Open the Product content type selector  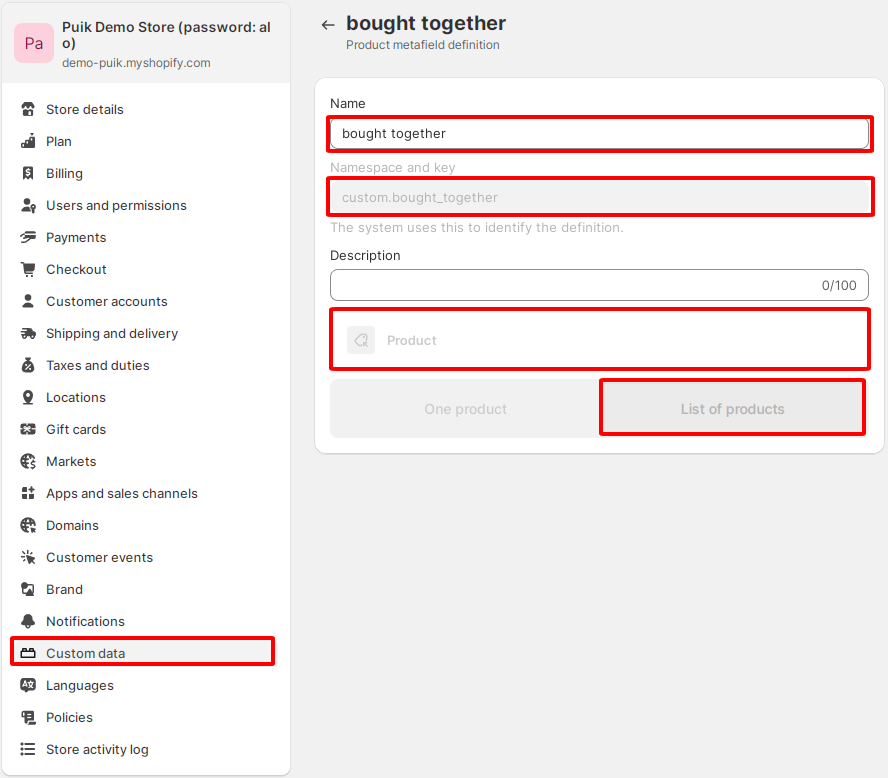[x=600, y=340]
